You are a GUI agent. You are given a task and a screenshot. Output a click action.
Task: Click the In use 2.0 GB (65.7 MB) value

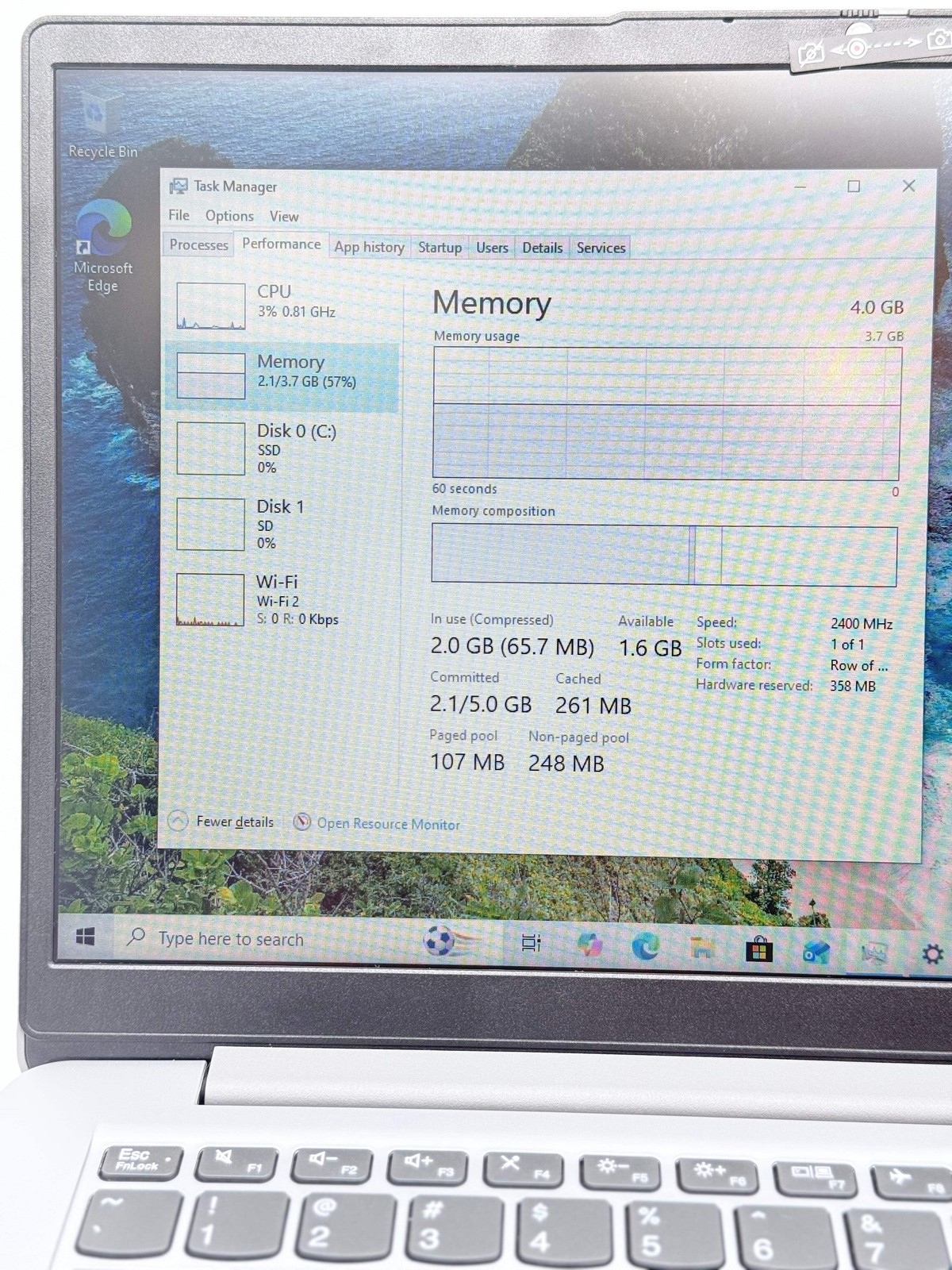pos(512,646)
